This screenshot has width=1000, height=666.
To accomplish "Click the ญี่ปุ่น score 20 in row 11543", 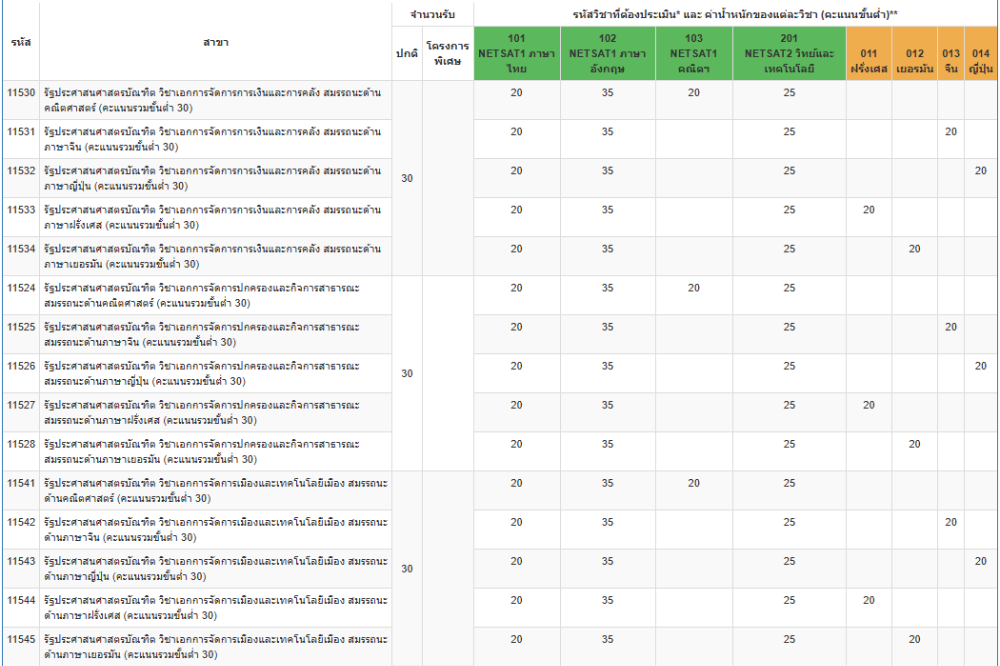I will [x=981, y=561].
